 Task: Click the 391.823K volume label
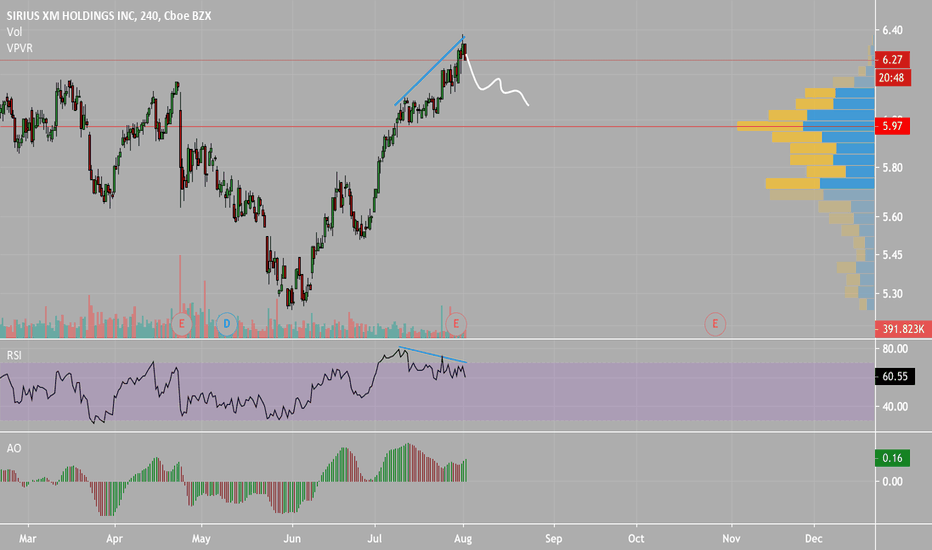point(903,329)
